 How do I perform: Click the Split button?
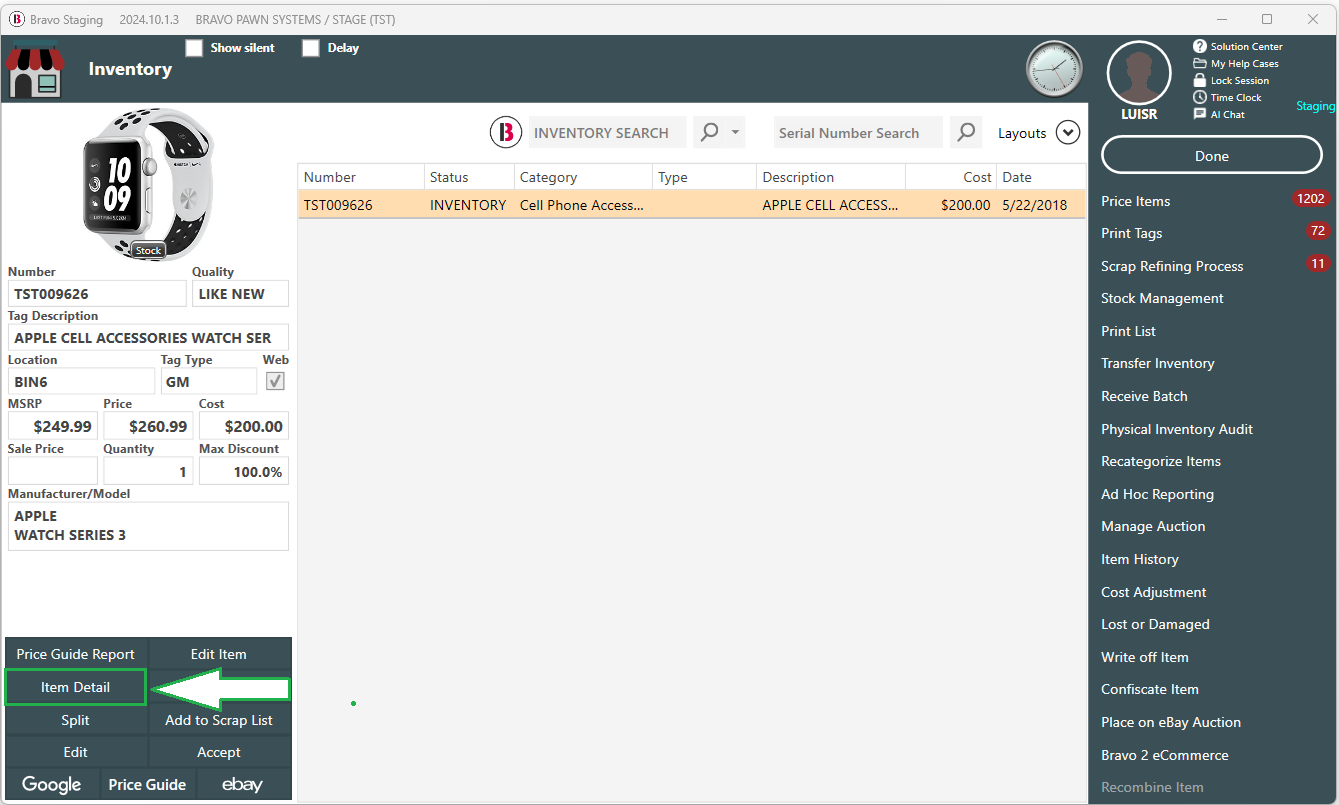tap(76, 720)
